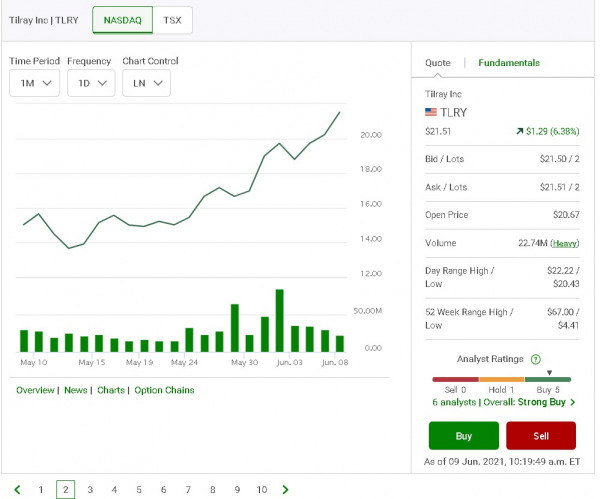Screen dimensions: 600x499
Task: Click the chevron after Strong Buy
Action: (573, 402)
